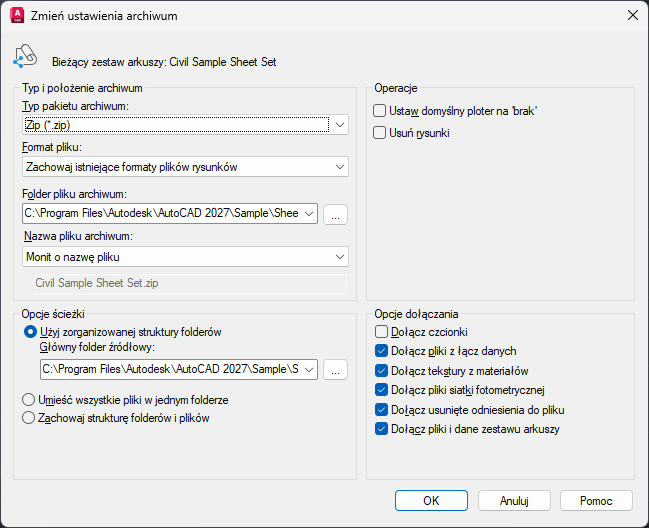Click the Anuluj button

pos(514,500)
